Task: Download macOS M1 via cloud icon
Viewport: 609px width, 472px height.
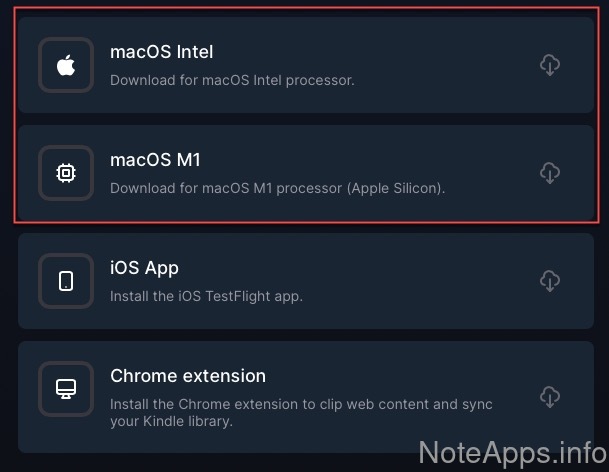Action: (x=549, y=173)
